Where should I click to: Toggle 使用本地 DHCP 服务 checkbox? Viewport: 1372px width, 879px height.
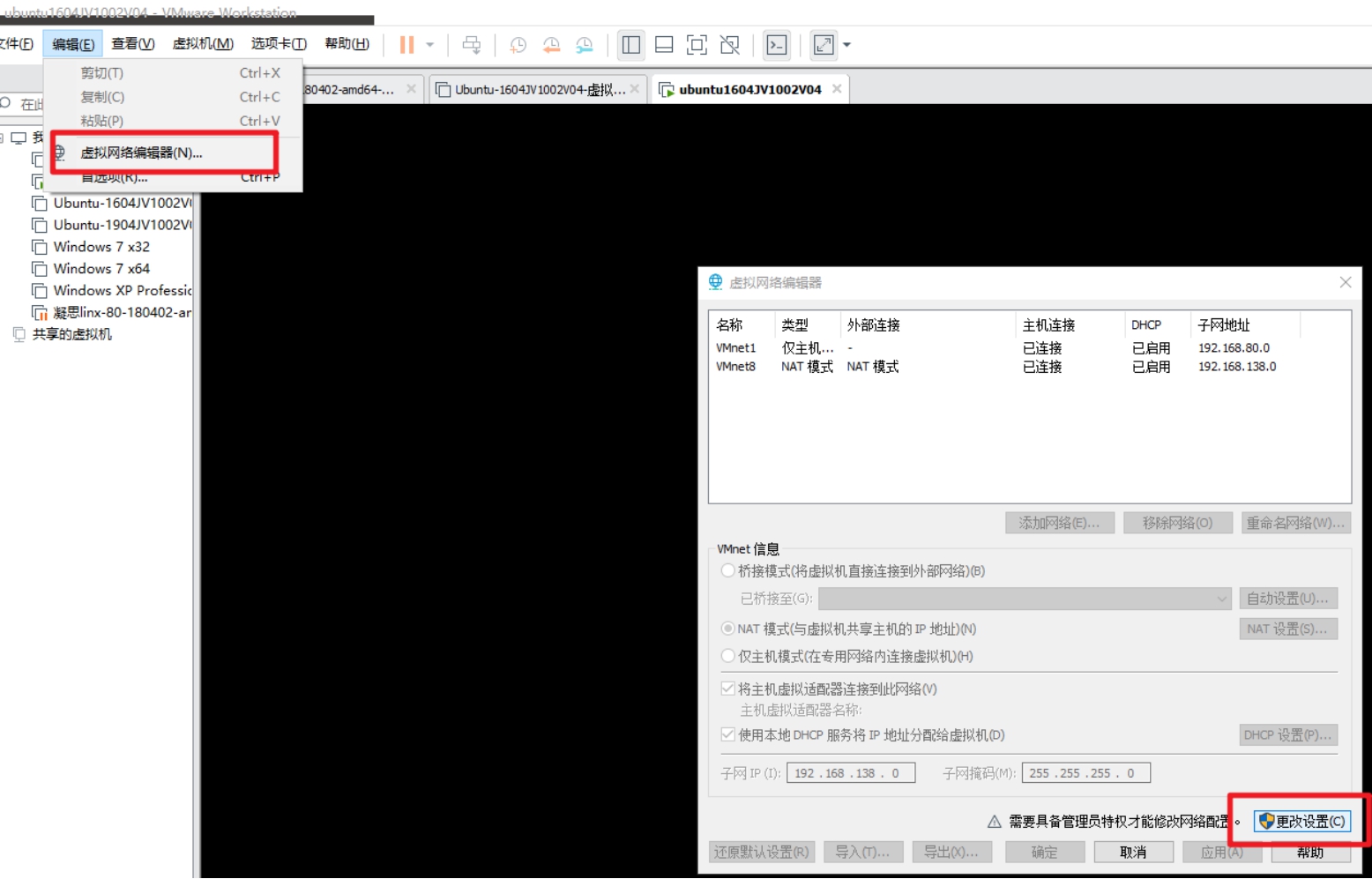click(x=728, y=734)
